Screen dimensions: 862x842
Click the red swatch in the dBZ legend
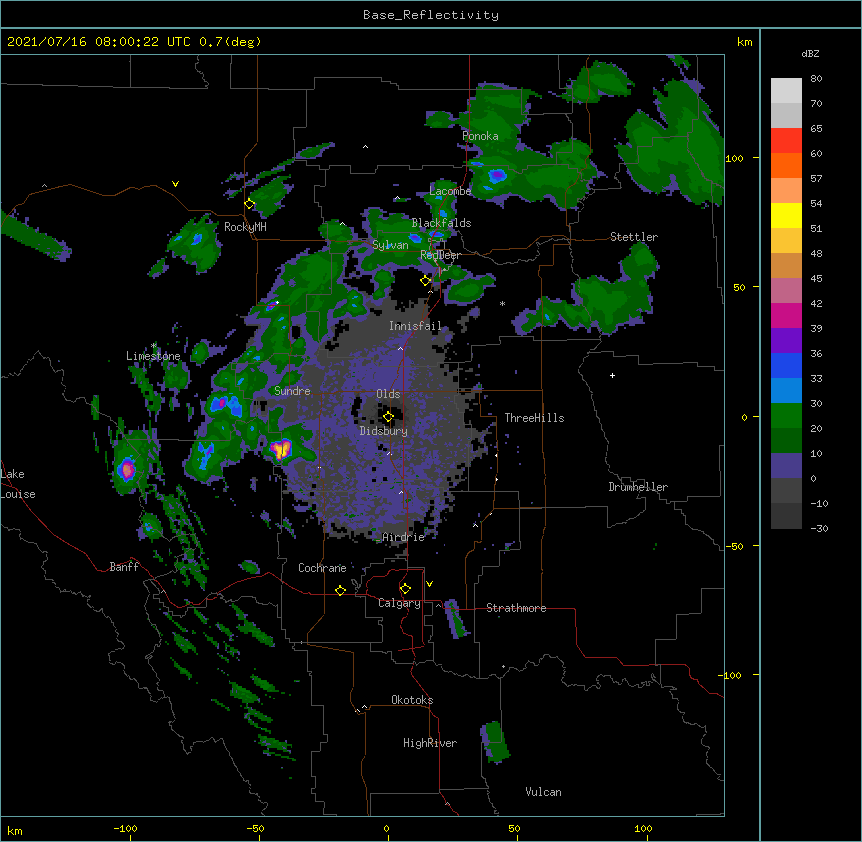[786, 141]
